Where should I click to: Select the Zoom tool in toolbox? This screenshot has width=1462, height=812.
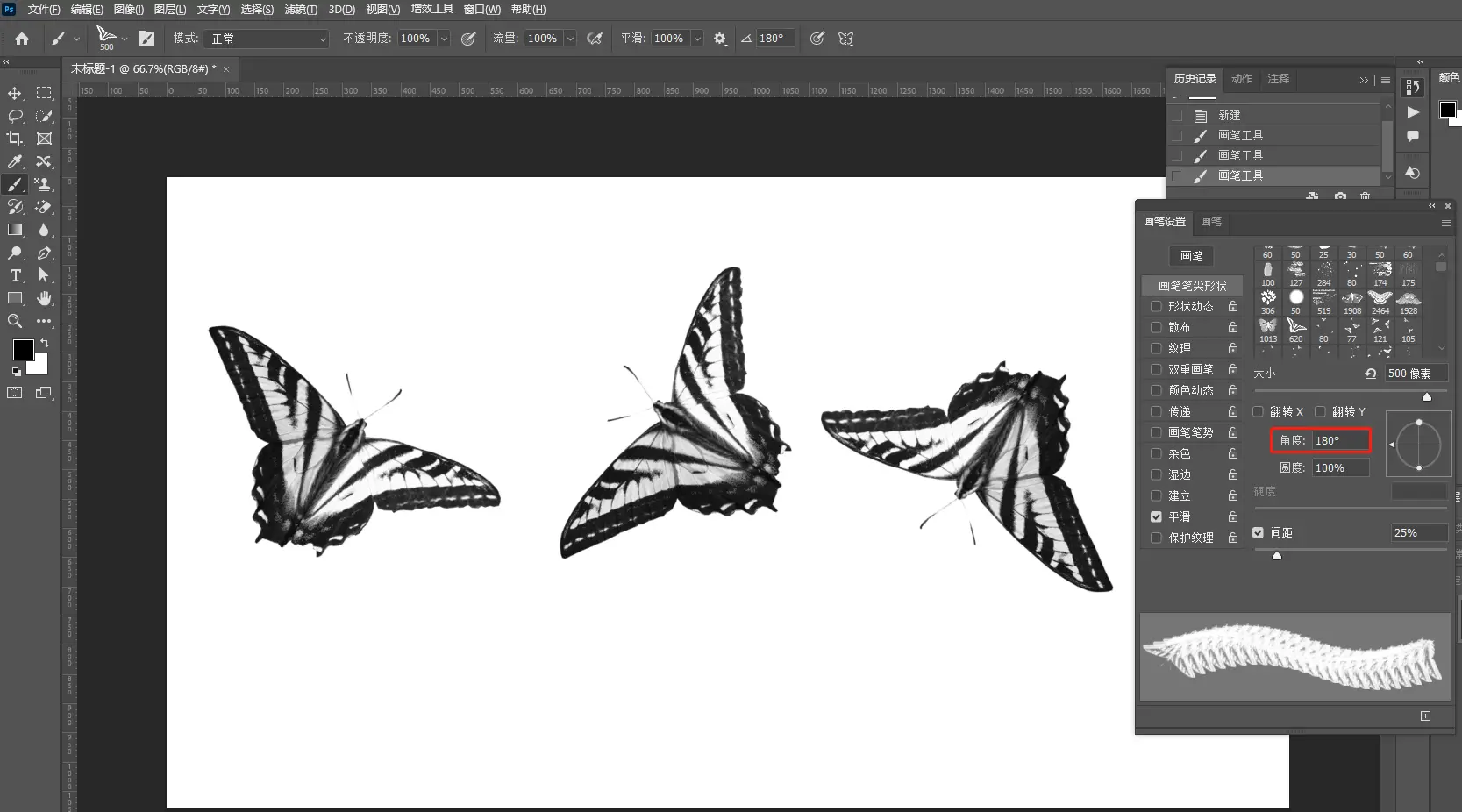pyautogui.click(x=15, y=321)
